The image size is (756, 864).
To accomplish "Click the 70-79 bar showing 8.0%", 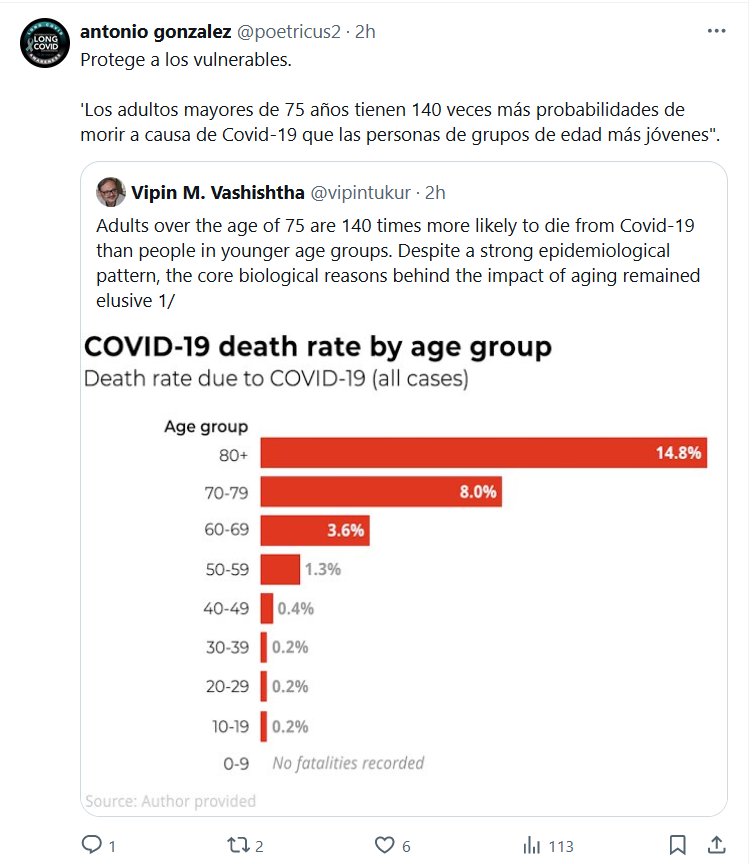I will [381, 491].
